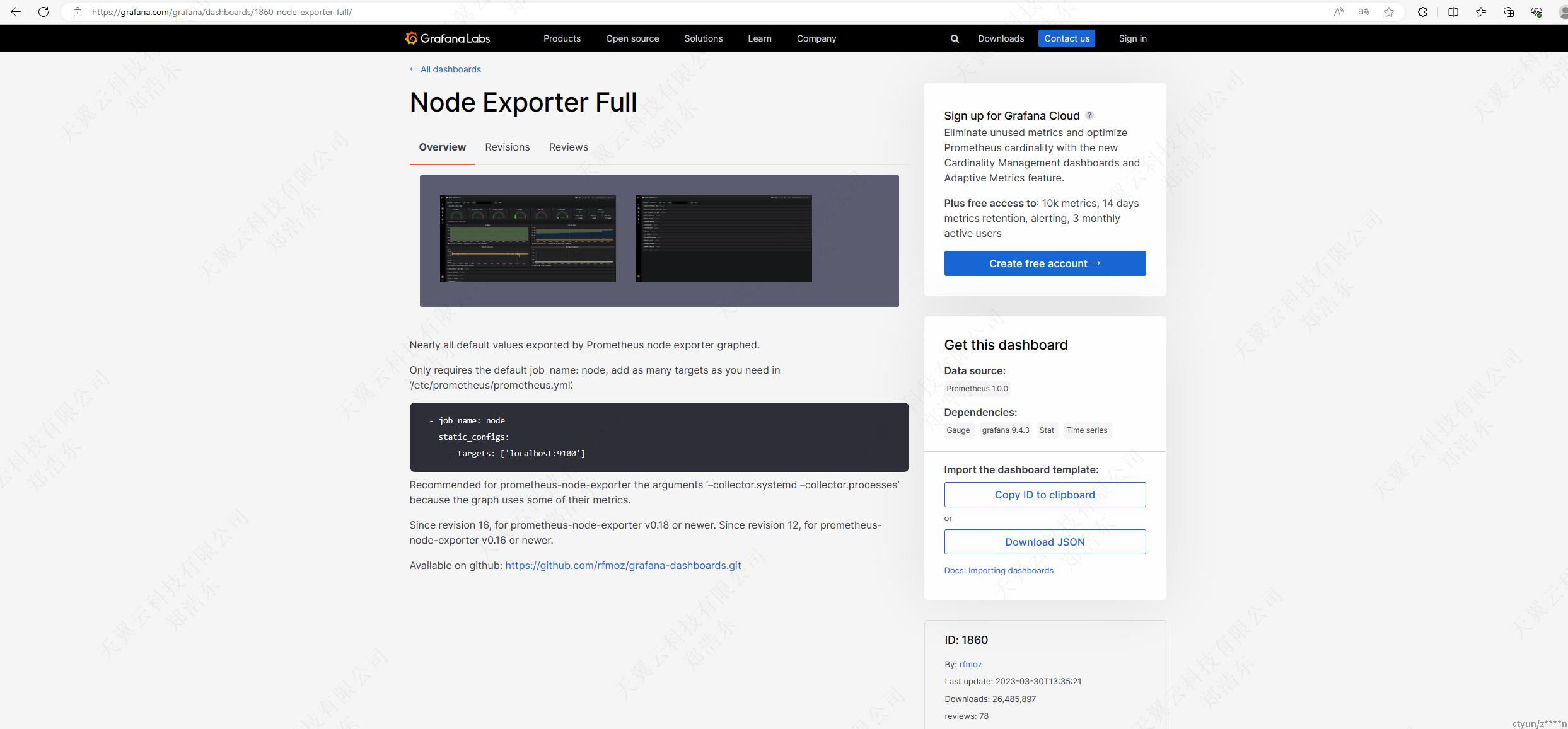The image size is (1568, 729).
Task: Open the Products menu
Action: 562,38
